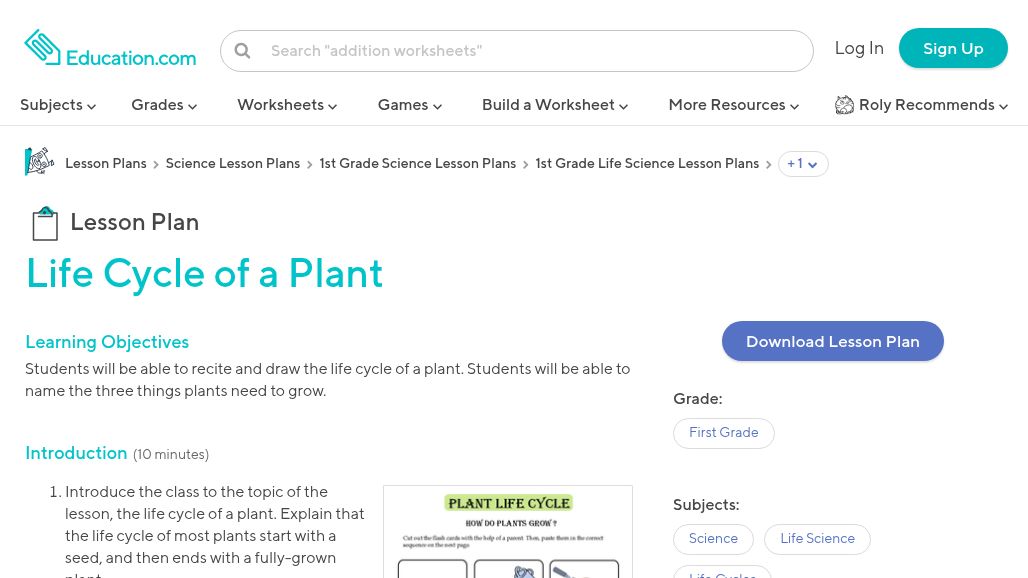This screenshot has width=1028, height=578.
Task: Click the science beaker breadcrumb icon
Action: pos(39,161)
